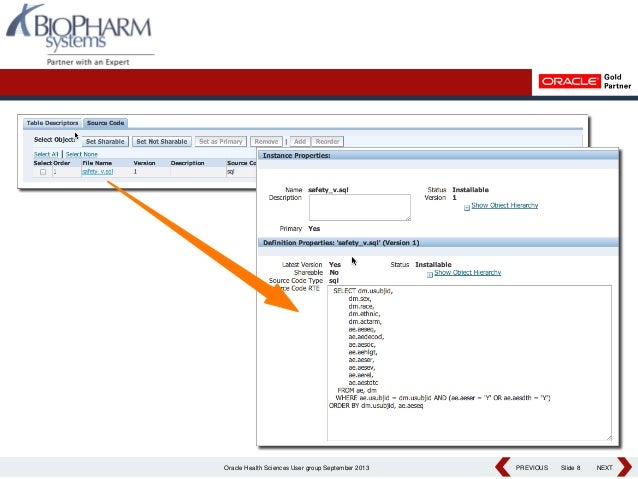Screen dimensions: 638x479
Task: Go to the next slide arrow
Action: pos(625,467)
